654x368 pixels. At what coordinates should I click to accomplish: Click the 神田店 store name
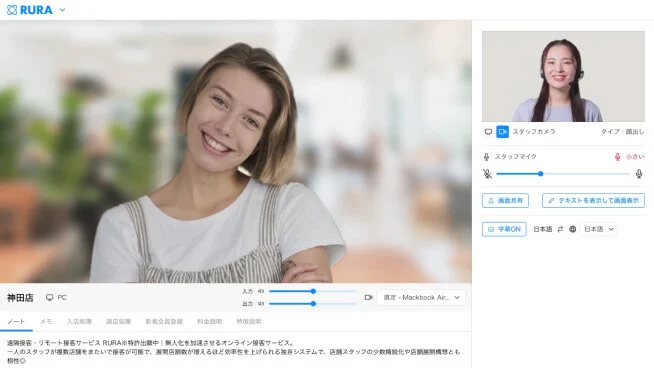pos(20,298)
